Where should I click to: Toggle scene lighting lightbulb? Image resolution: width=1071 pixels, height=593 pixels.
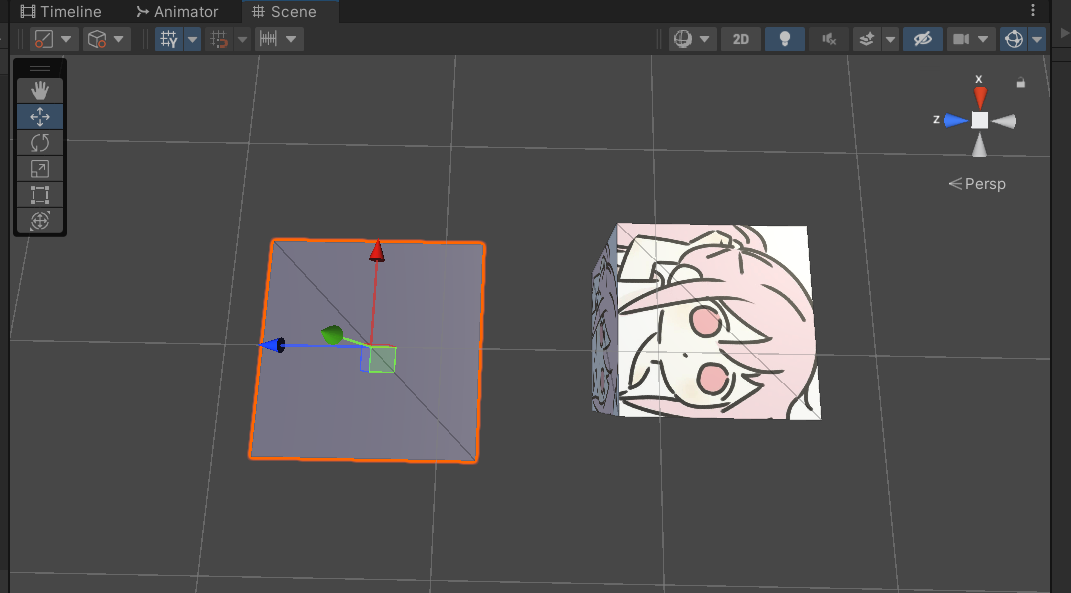pyautogui.click(x=785, y=39)
